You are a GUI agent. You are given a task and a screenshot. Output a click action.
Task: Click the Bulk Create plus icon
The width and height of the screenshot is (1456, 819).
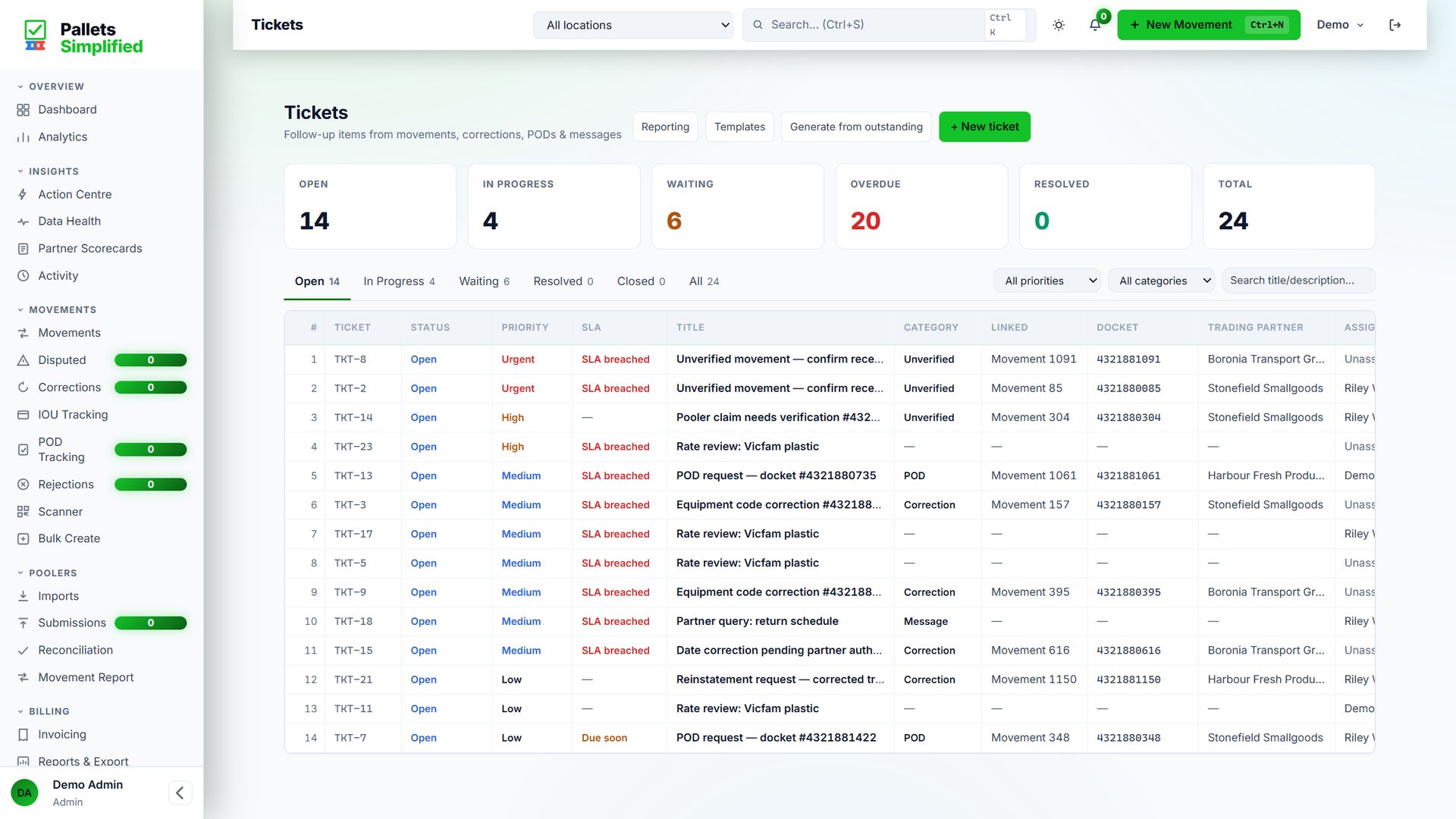[x=23, y=538]
